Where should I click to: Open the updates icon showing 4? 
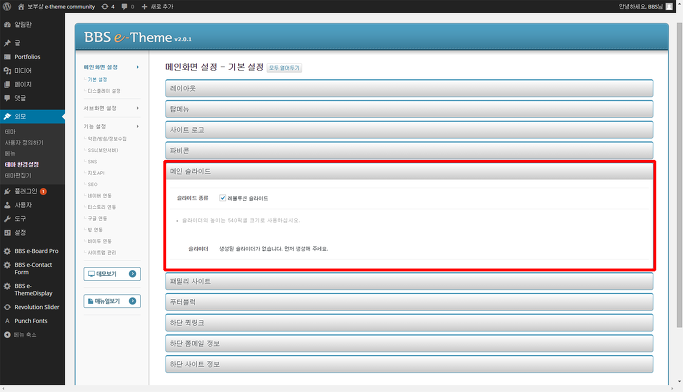click(x=108, y=7)
